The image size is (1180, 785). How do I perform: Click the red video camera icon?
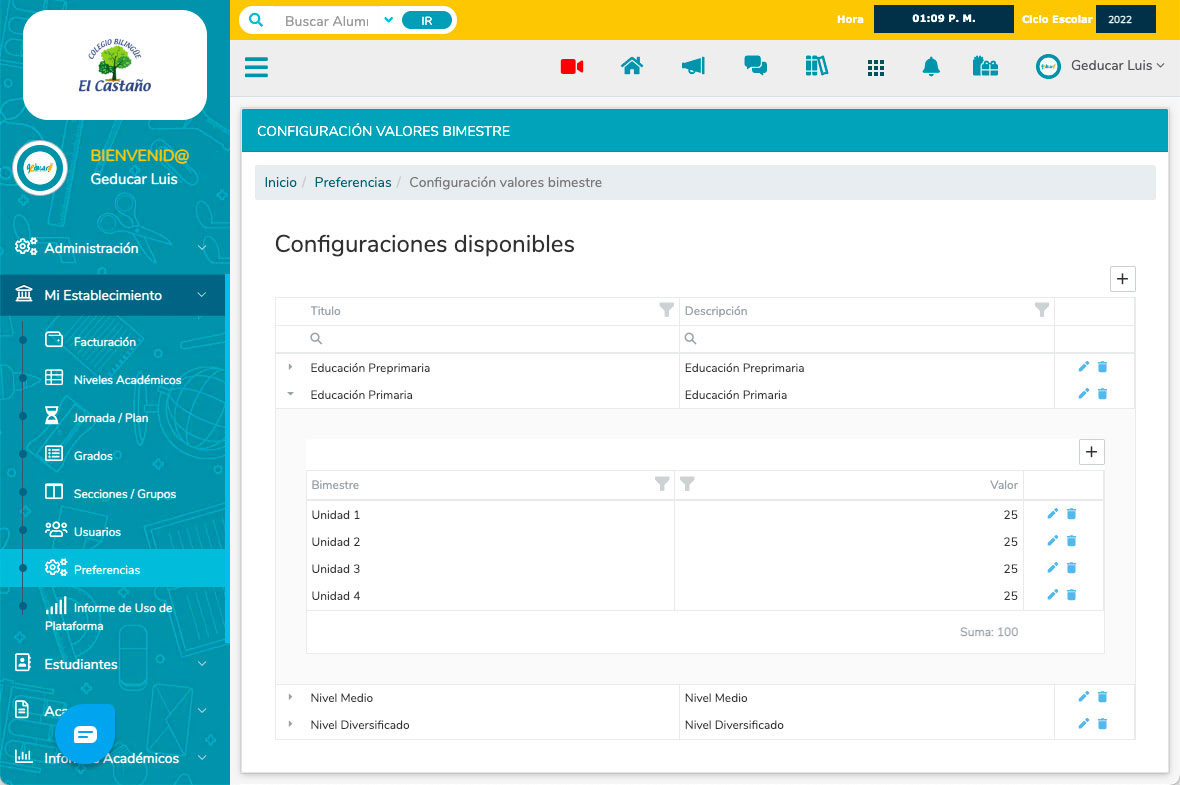pos(572,67)
